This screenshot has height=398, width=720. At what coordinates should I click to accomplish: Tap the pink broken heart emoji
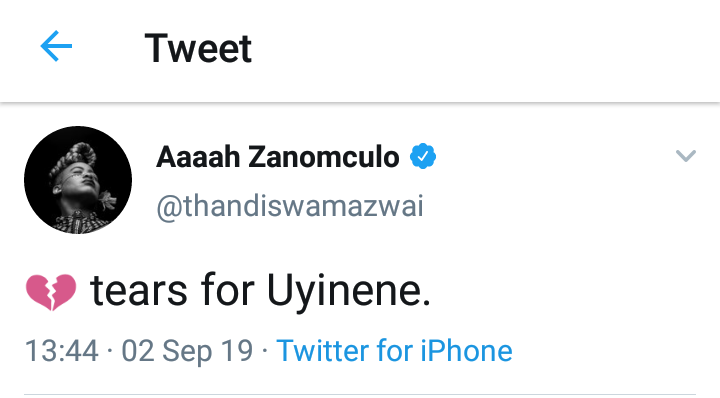pos(51,292)
